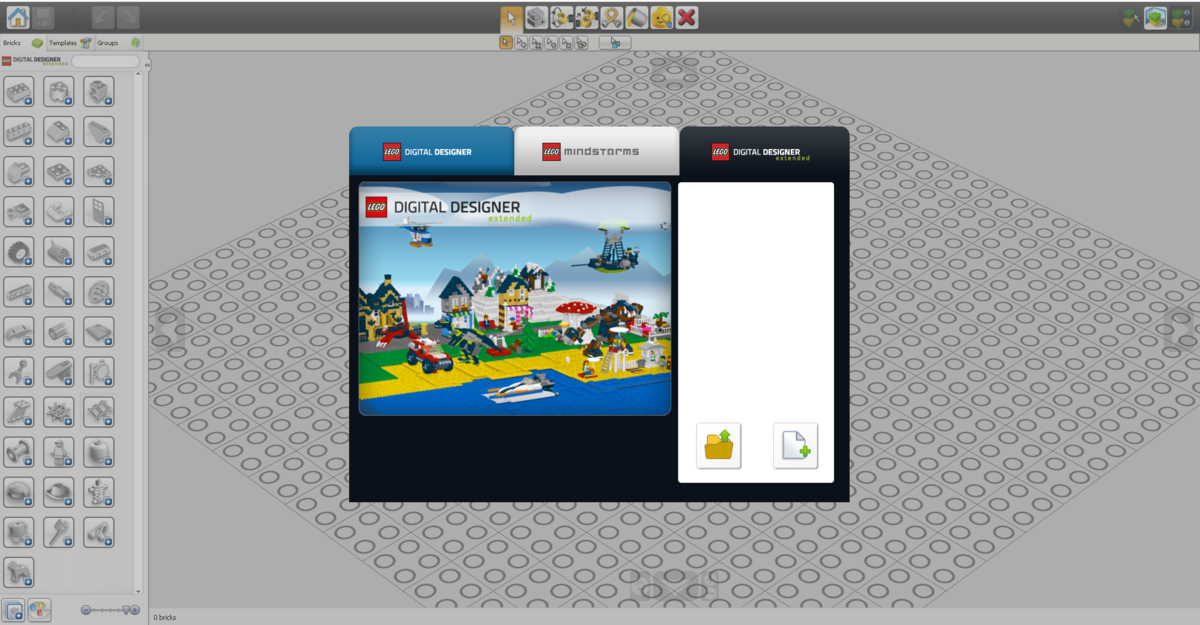1200x625 pixels.
Task: Switch to View mode icon at top right
Action: point(1156,17)
